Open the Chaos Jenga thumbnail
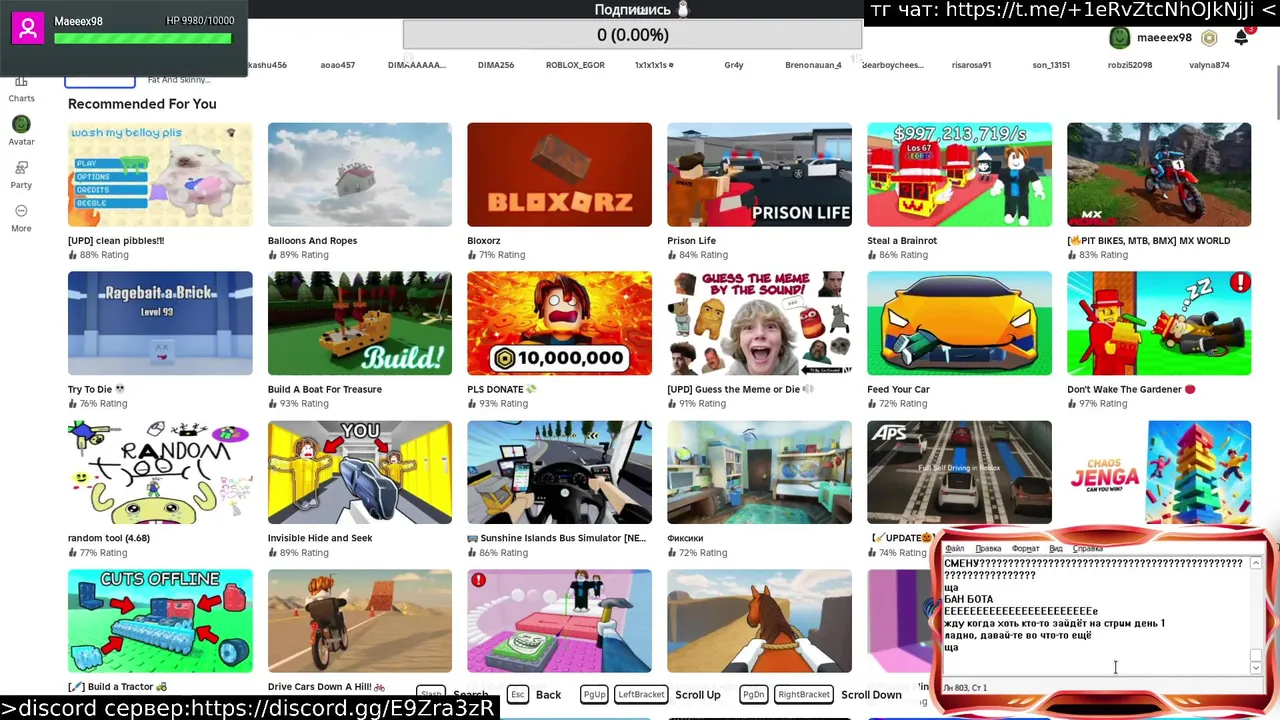 tap(1159, 472)
